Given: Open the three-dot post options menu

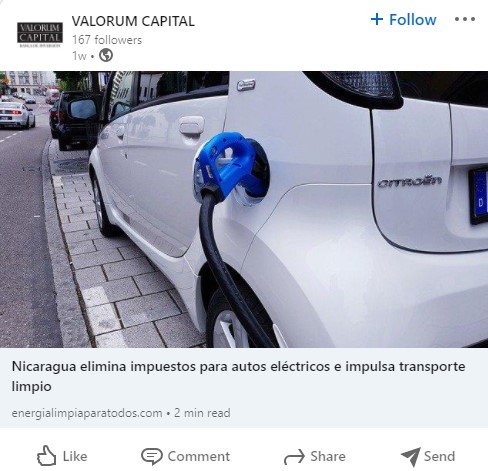Looking at the screenshot, I should (465, 19).
